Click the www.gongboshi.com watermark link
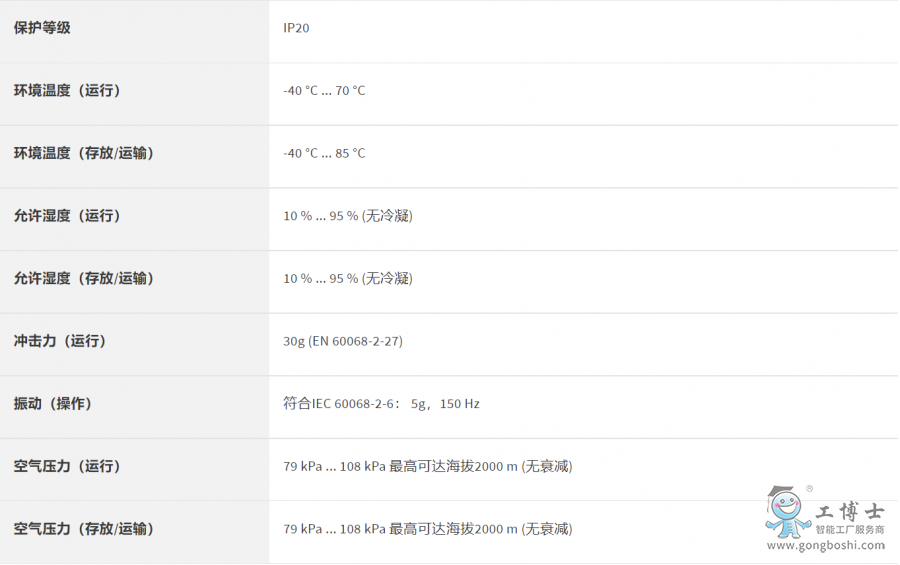 [825, 546]
